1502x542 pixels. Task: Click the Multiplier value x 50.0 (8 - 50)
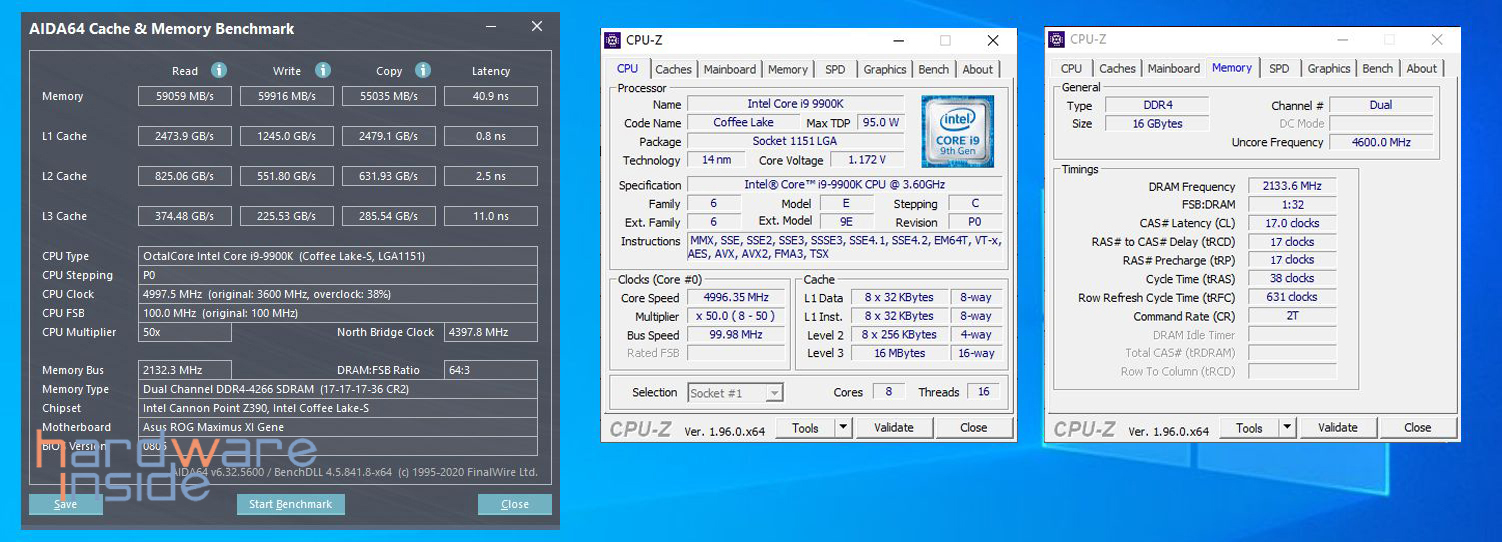click(736, 316)
